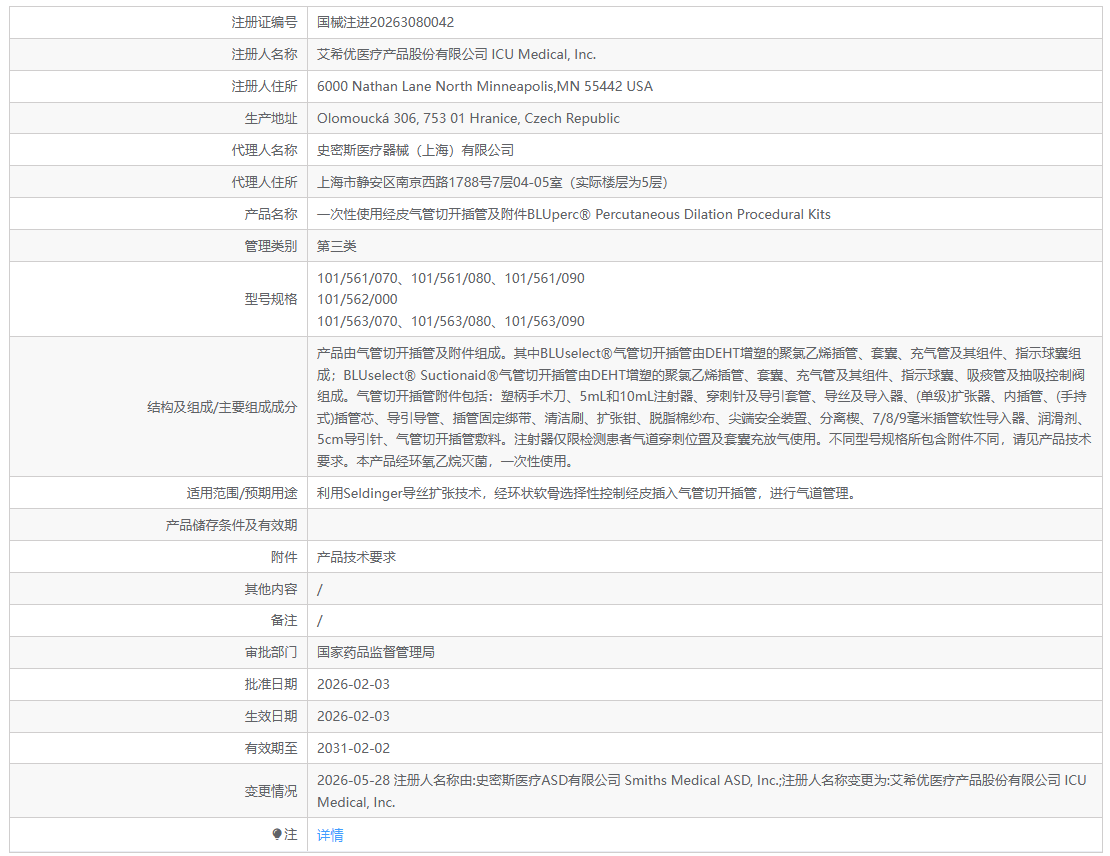Select the 批准日期 value 2026-02-03
This screenshot has height=856, width=1110.
[353, 685]
